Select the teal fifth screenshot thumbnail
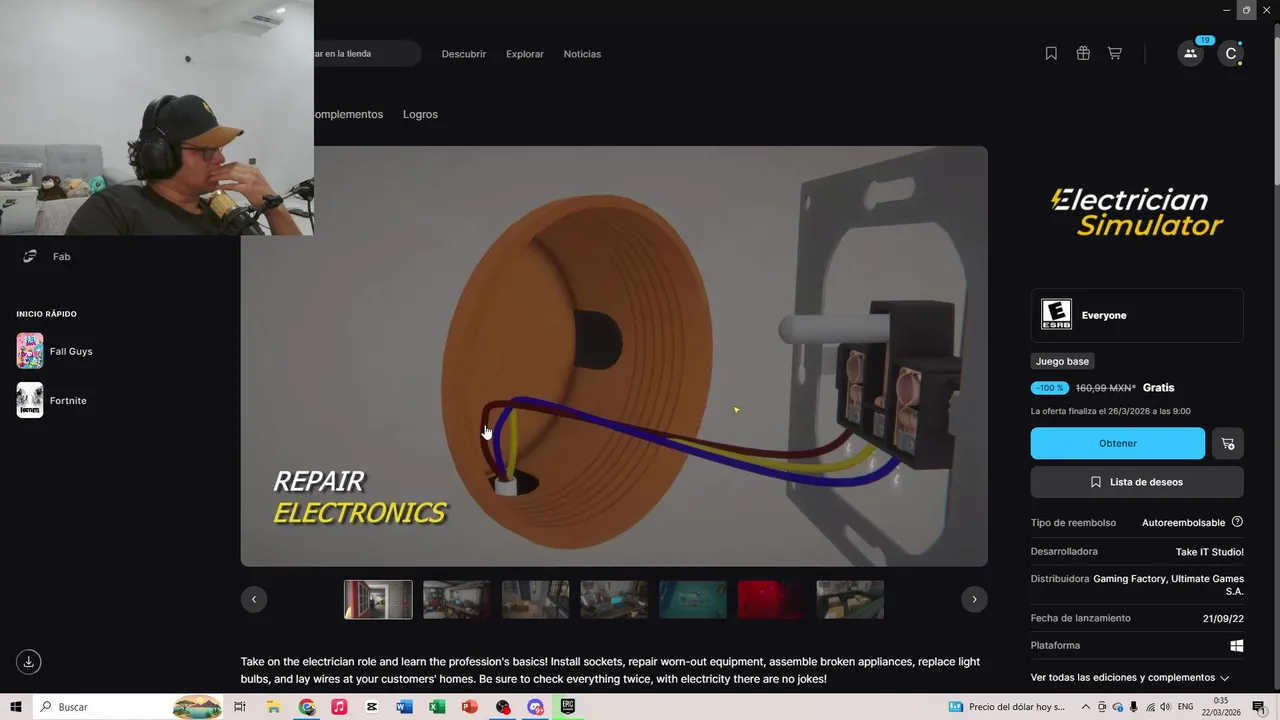 693,599
